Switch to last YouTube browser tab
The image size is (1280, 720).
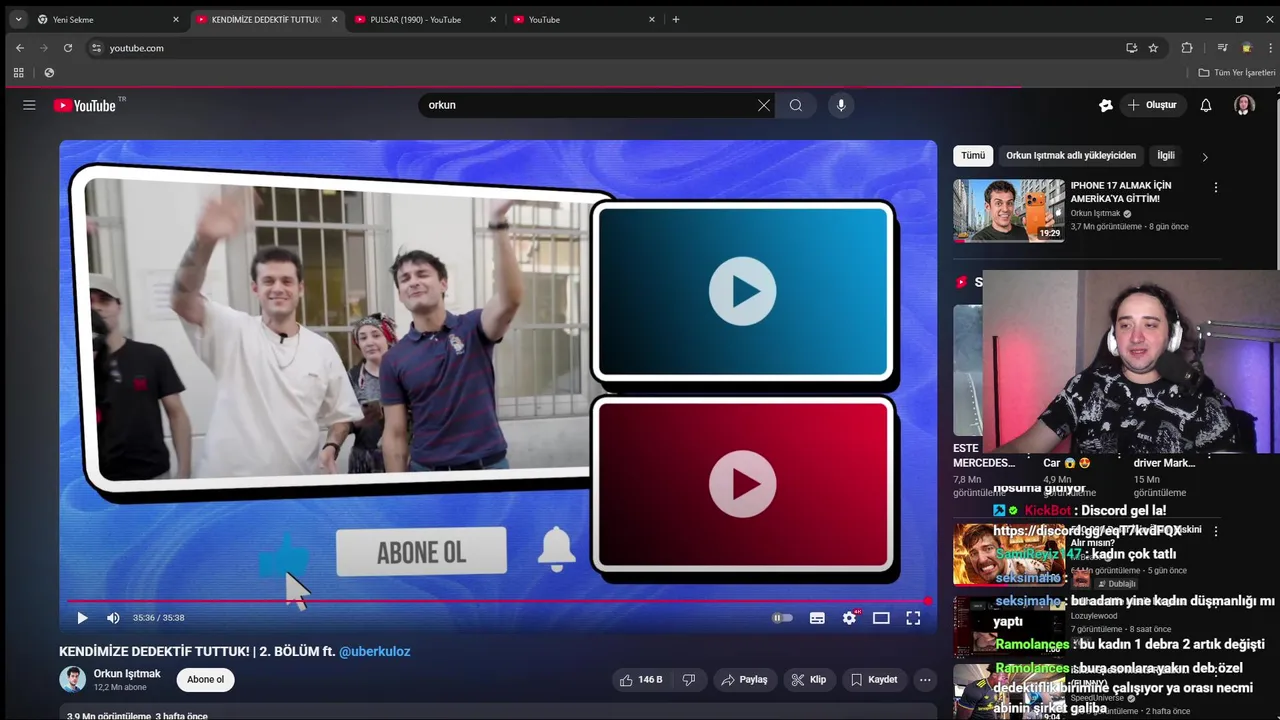tap(584, 19)
